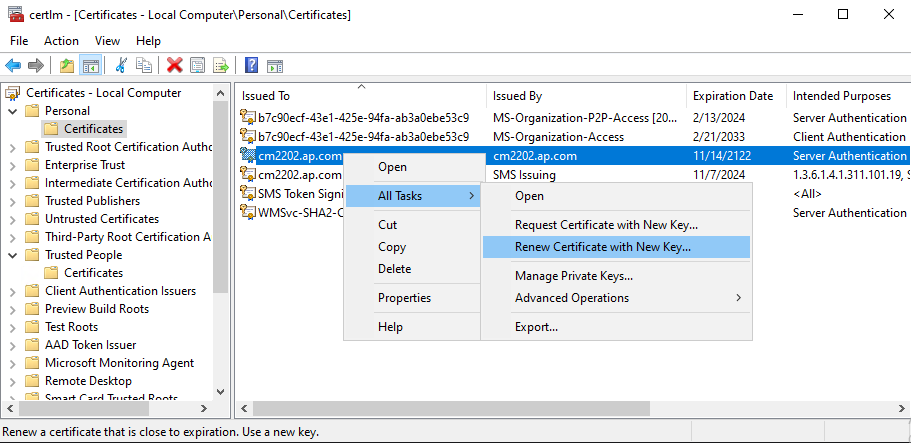Select Request Certificate with New Key
This screenshot has height=443, width=911.
616,224
